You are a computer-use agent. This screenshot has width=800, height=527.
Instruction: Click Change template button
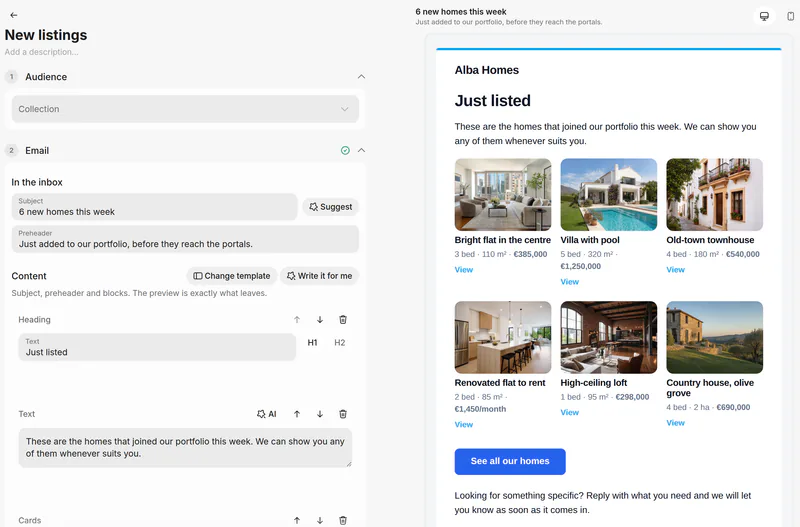pos(232,276)
